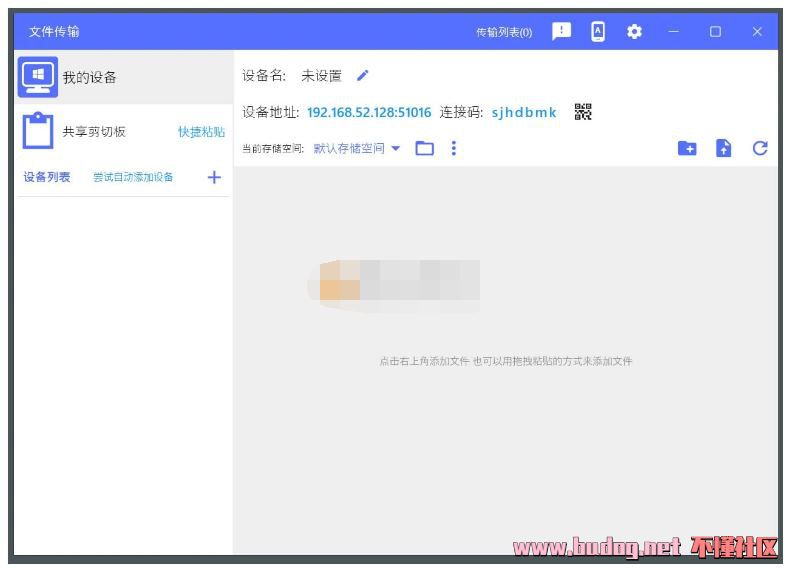Open the three-dot more options menu
This screenshot has height=568, width=787.
[453, 148]
